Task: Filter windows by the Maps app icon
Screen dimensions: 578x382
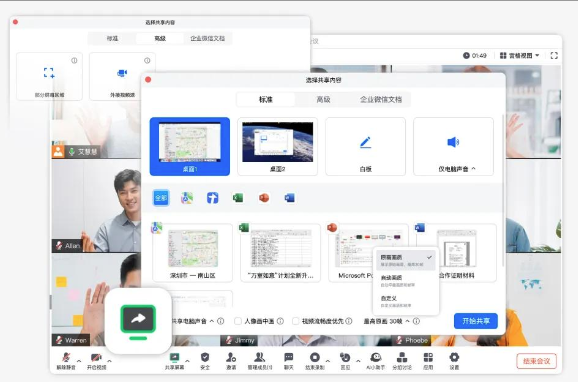Action: point(187,198)
